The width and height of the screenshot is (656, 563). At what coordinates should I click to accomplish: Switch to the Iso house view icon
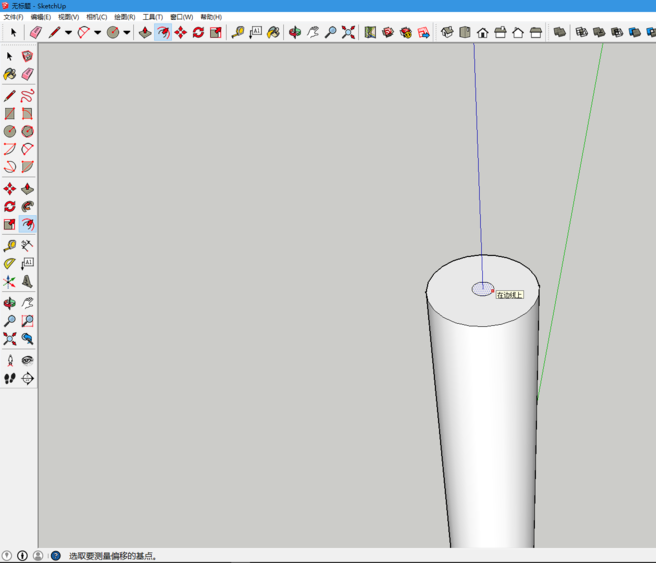pyautogui.click(x=447, y=33)
